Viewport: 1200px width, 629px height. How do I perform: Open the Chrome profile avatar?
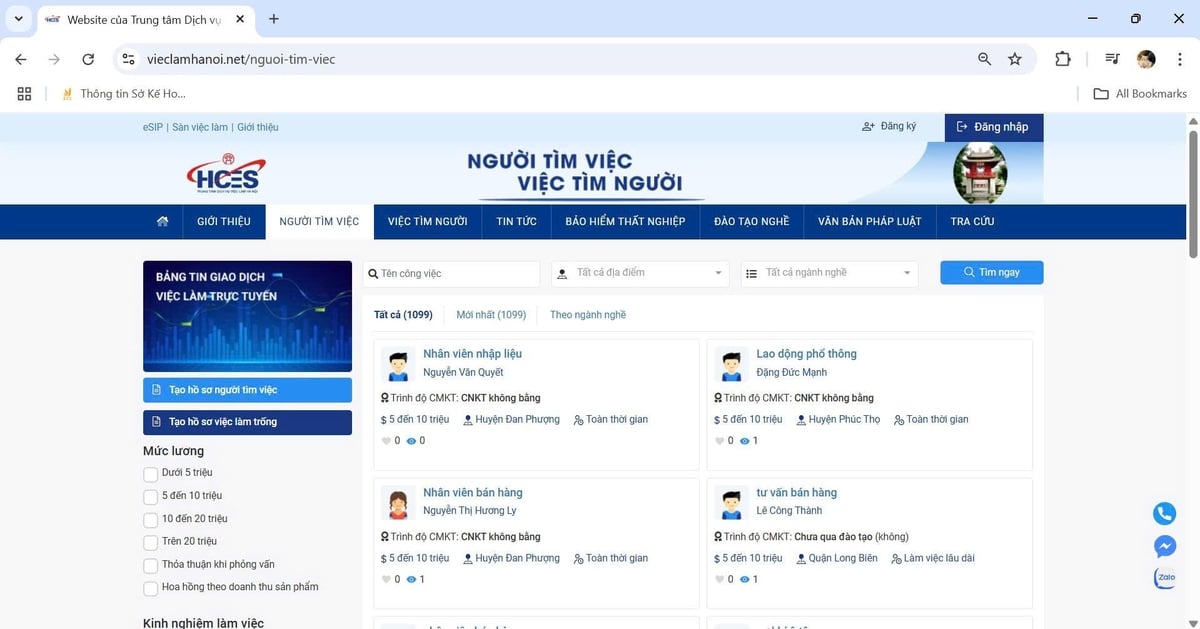coord(1146,59)
